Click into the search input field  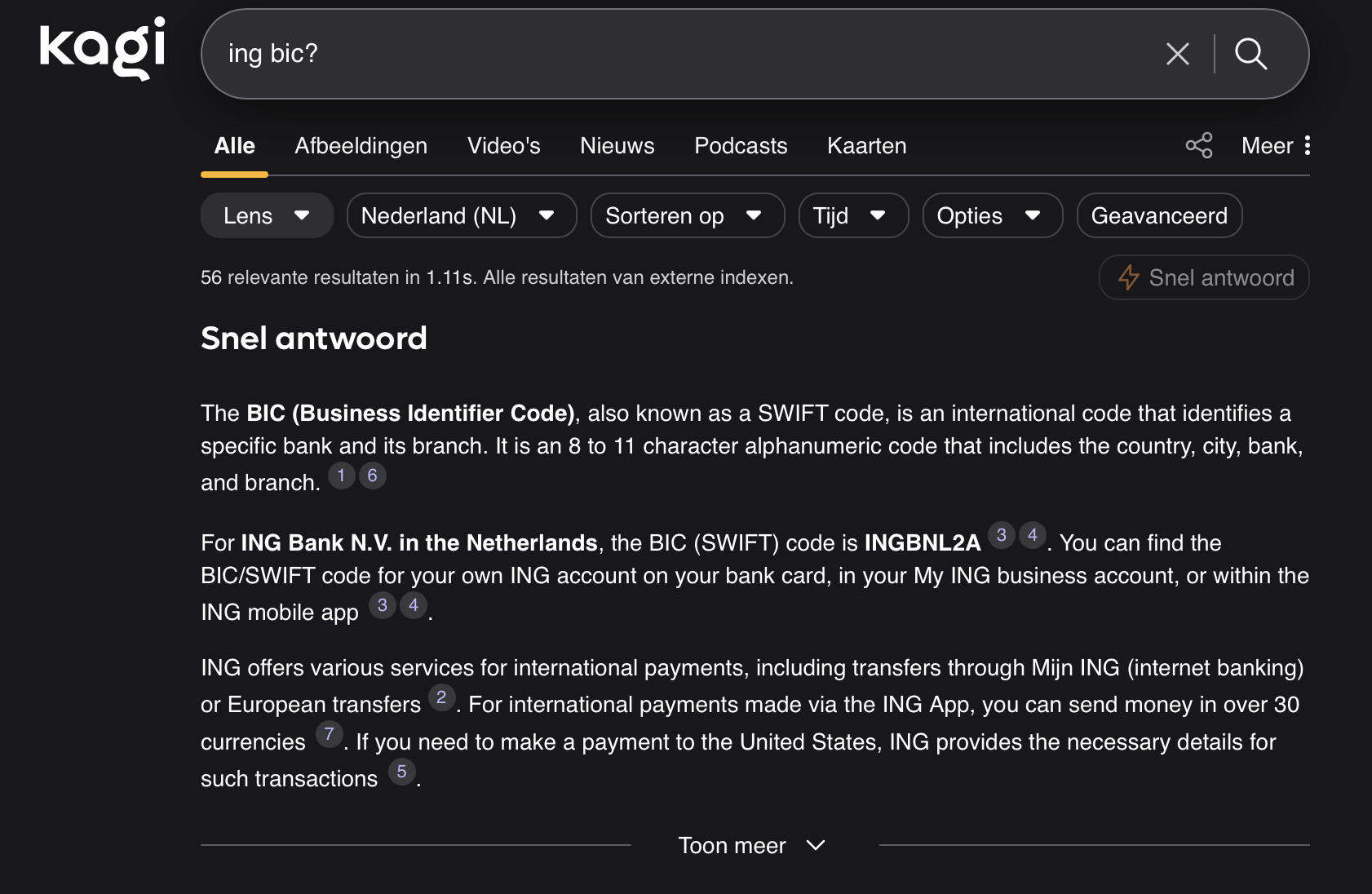[x=653, y=54]
